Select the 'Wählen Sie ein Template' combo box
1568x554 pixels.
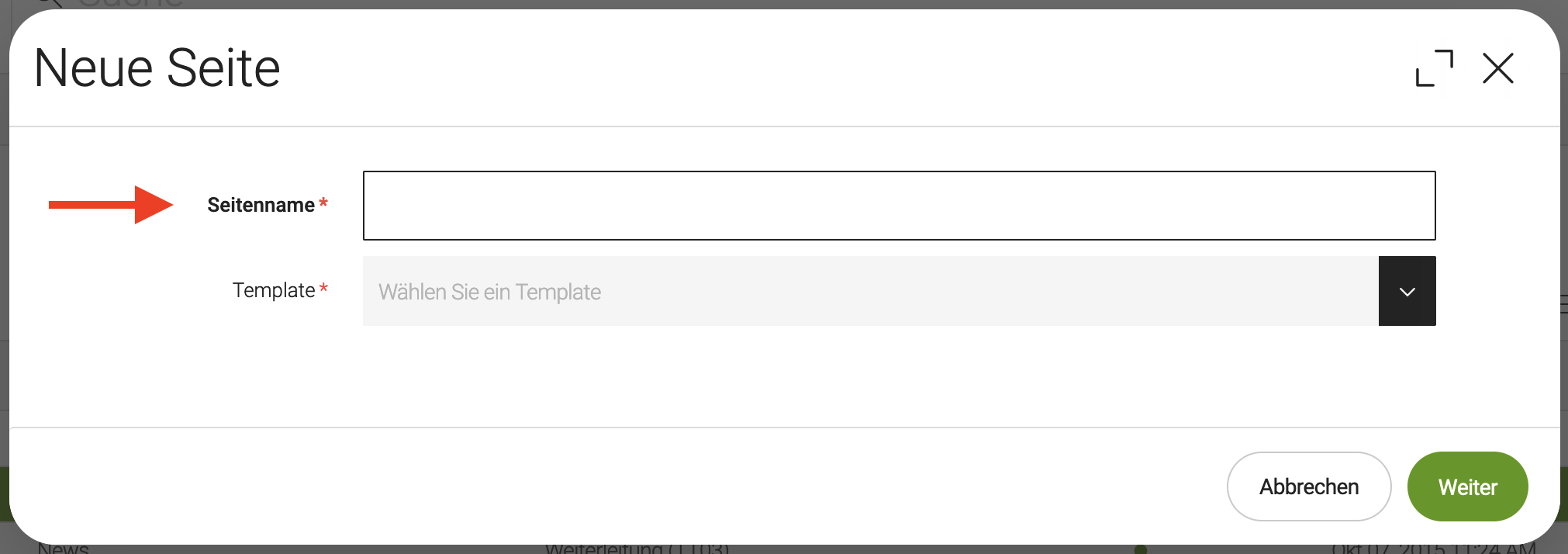870,291
